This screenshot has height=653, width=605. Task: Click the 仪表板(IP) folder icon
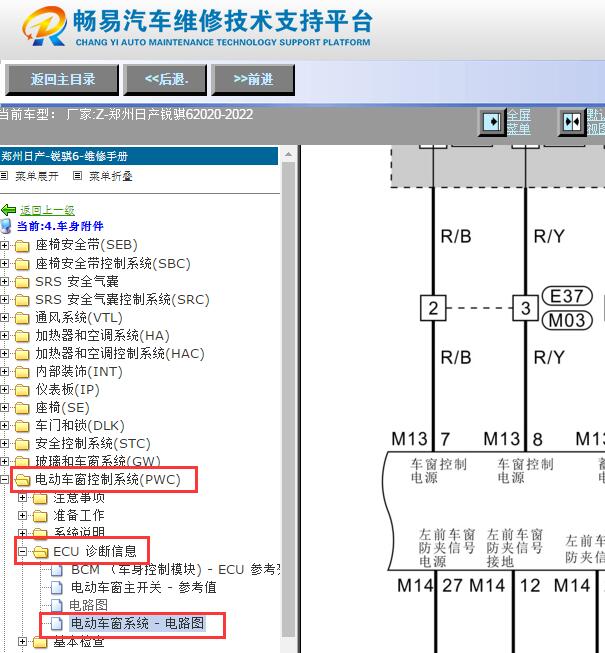click(x=22, y=390)
